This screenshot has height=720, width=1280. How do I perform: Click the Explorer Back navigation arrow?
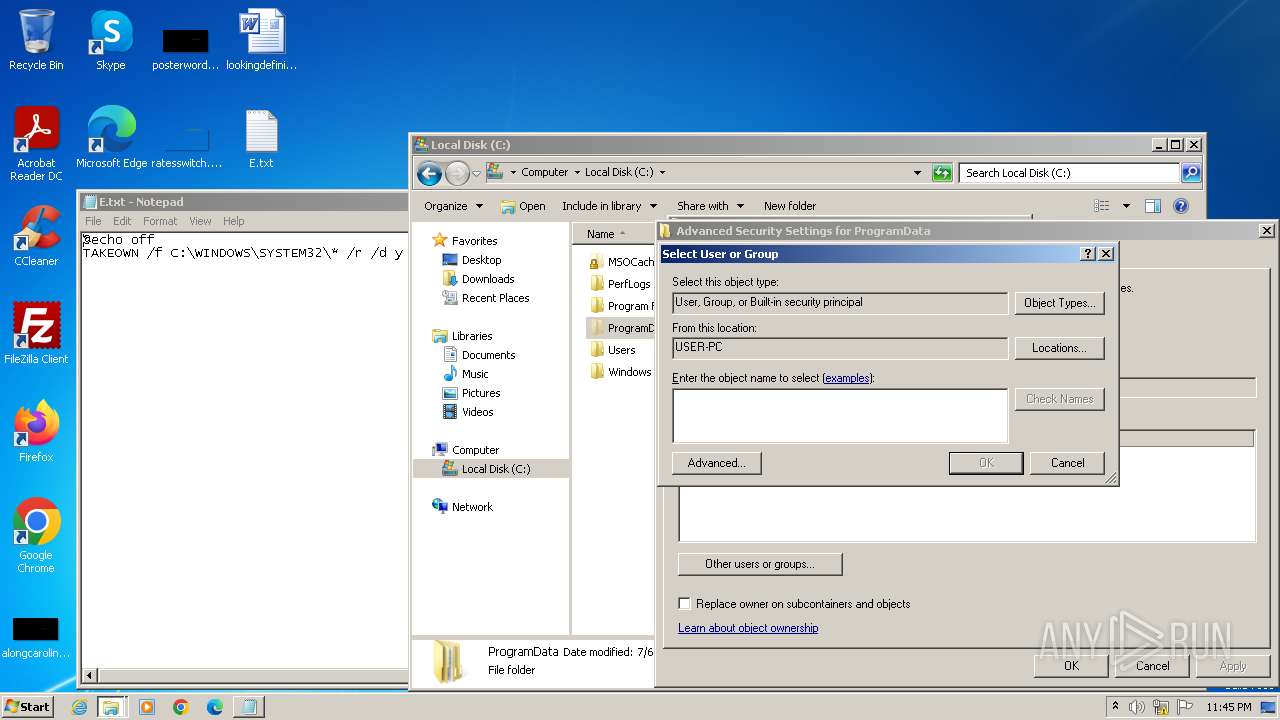tap(429, 173)
